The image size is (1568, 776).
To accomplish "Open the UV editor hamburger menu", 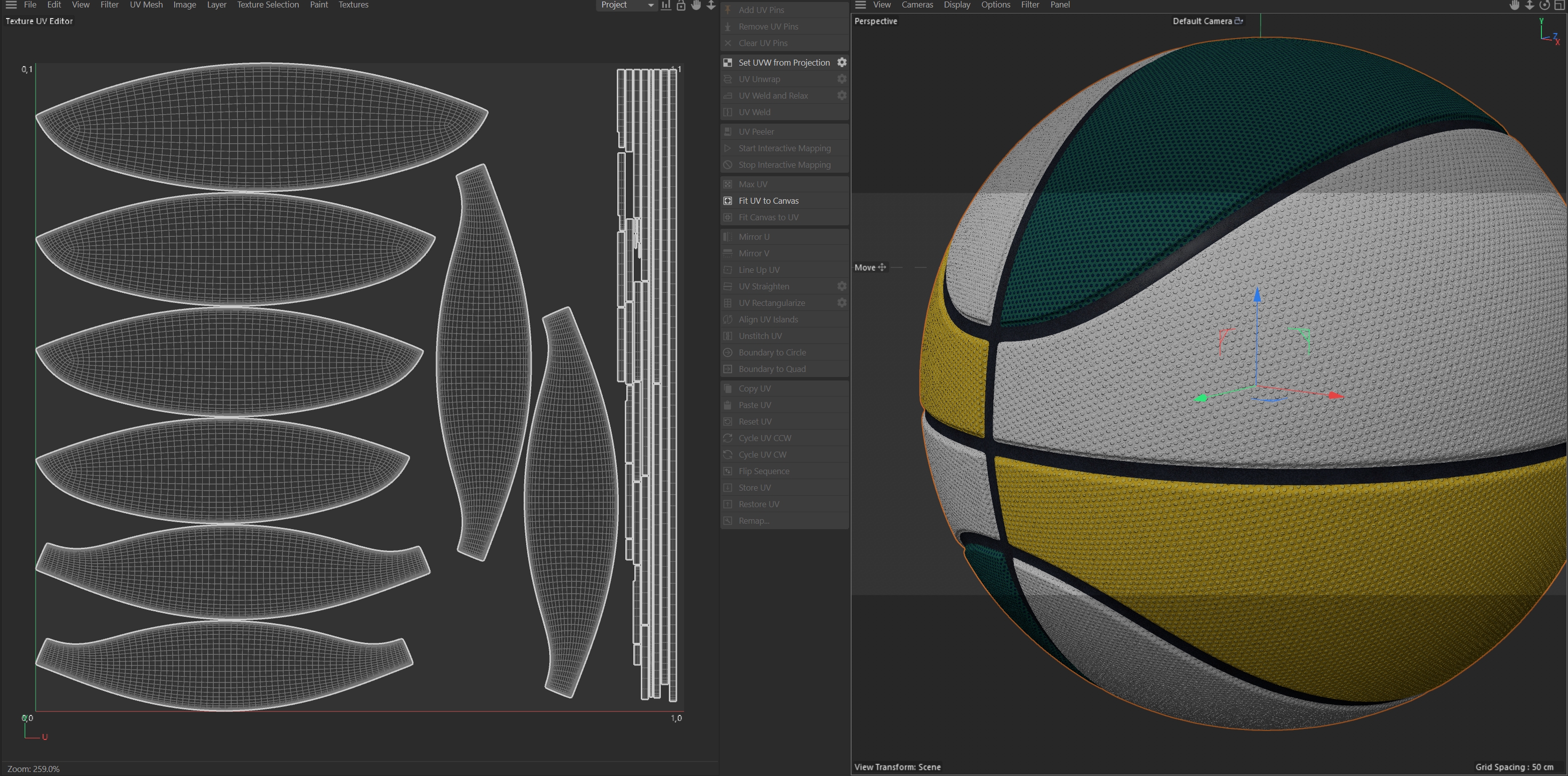I will pos(11,5).
